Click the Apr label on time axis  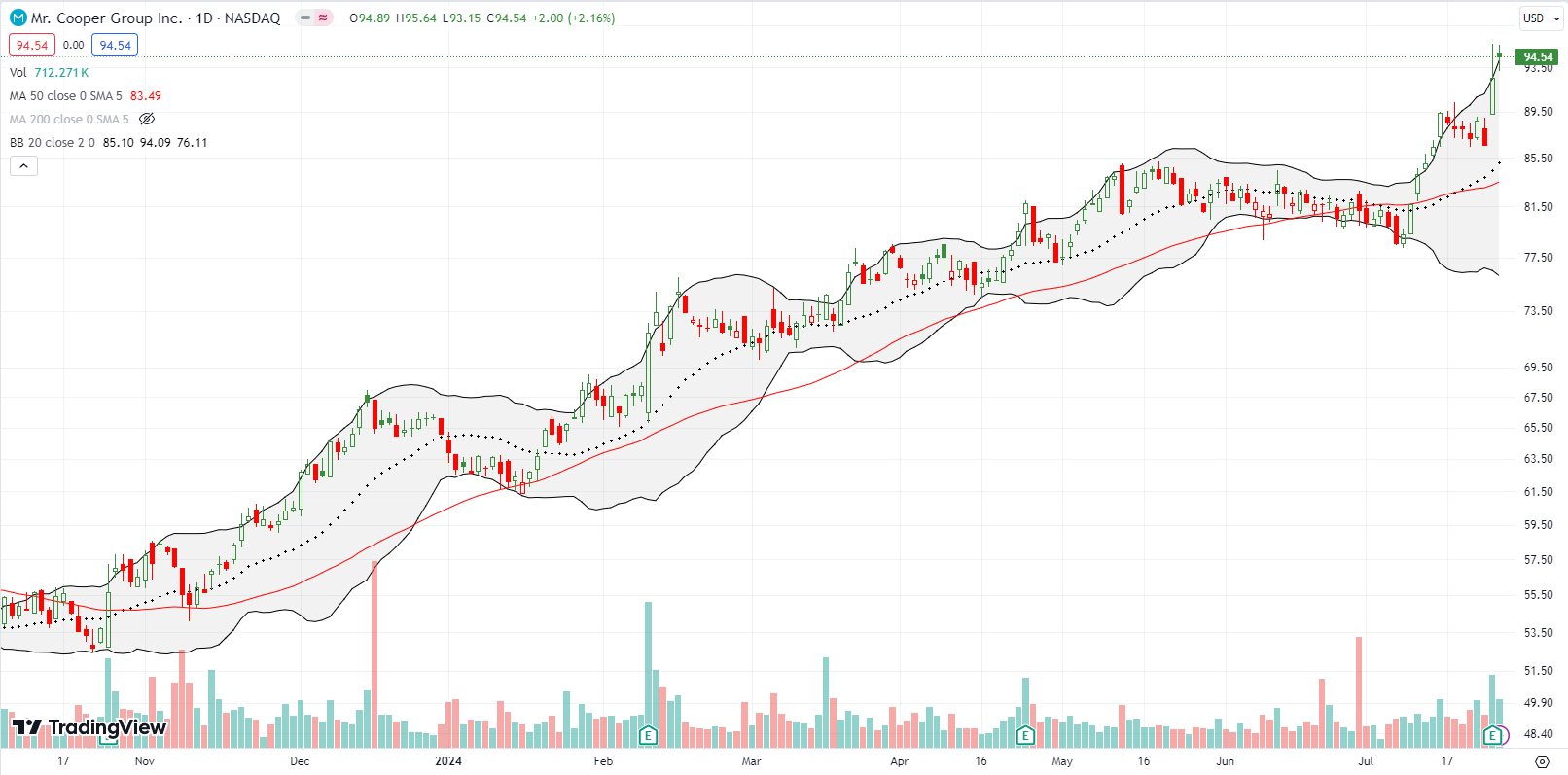899,760
